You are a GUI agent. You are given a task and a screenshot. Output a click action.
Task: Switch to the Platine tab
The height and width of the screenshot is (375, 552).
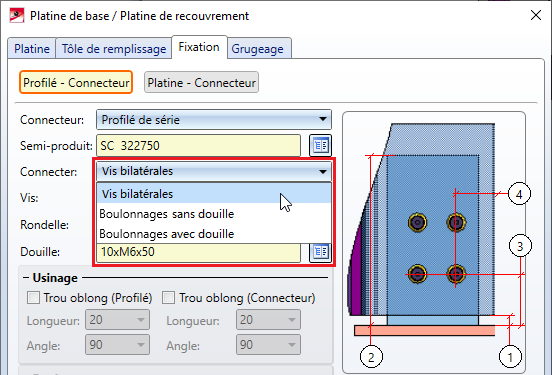click(x=32, y=48)
